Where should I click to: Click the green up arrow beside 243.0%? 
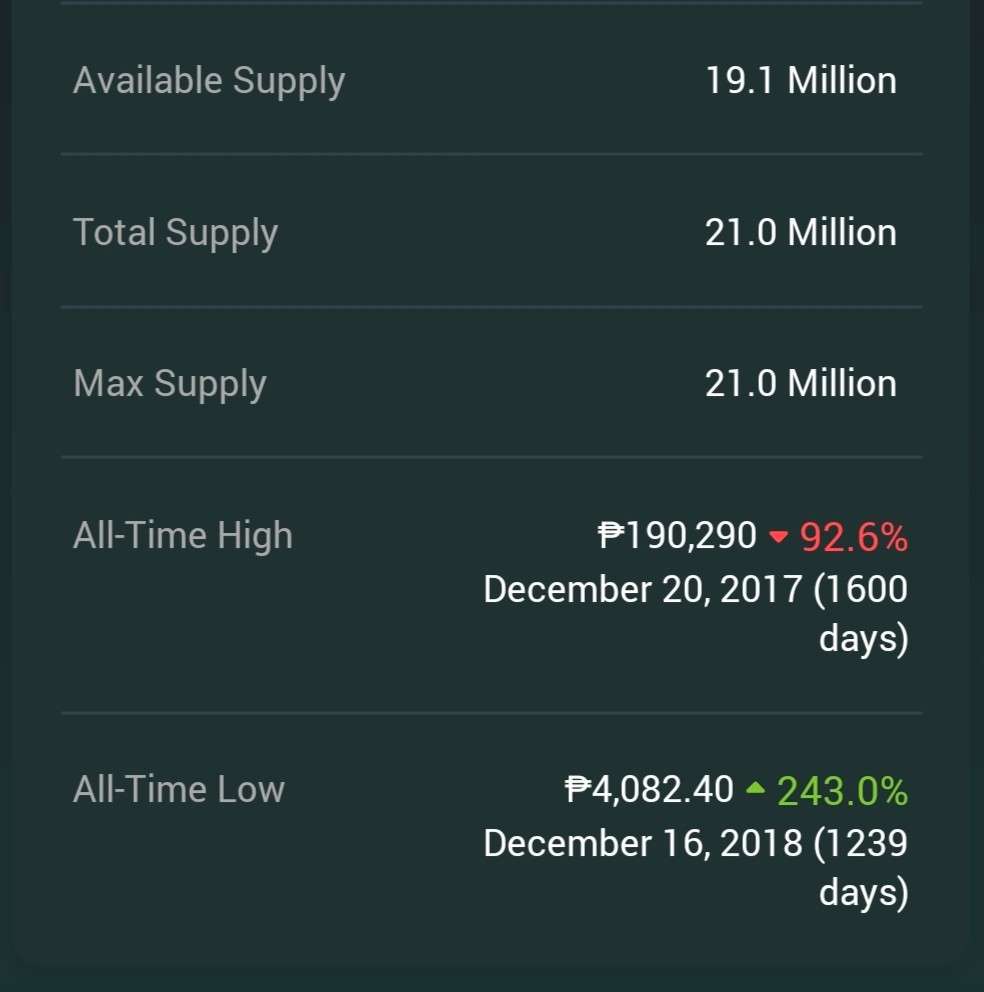pos(755,788)
